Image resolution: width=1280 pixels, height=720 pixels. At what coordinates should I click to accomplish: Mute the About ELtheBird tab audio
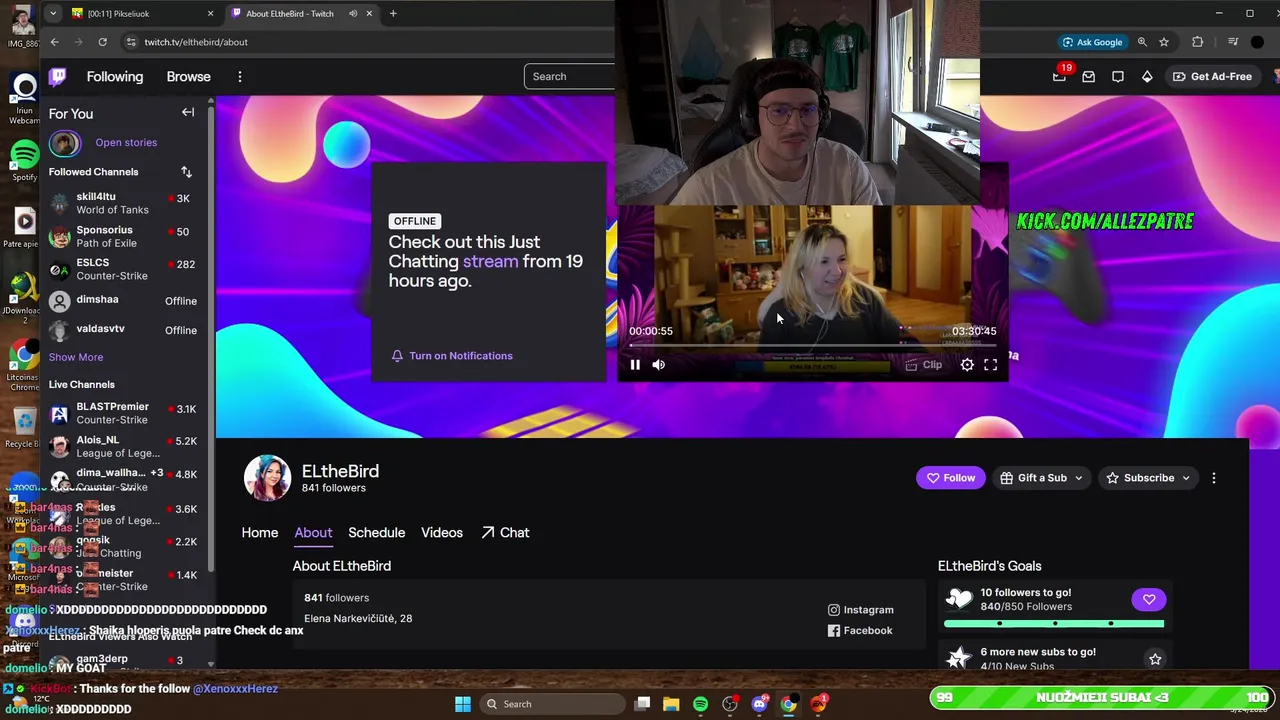click(353, 14)
